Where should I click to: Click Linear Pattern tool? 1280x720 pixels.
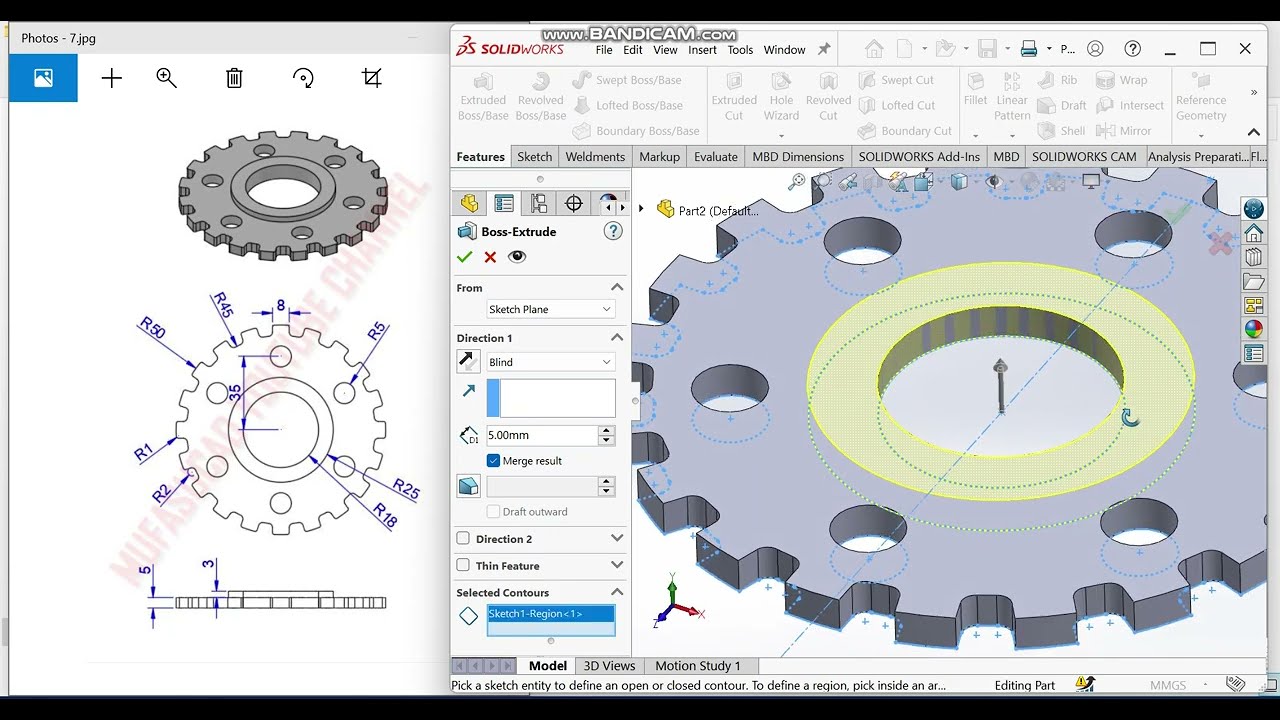pyautogui.click(x=1012, y=97)
